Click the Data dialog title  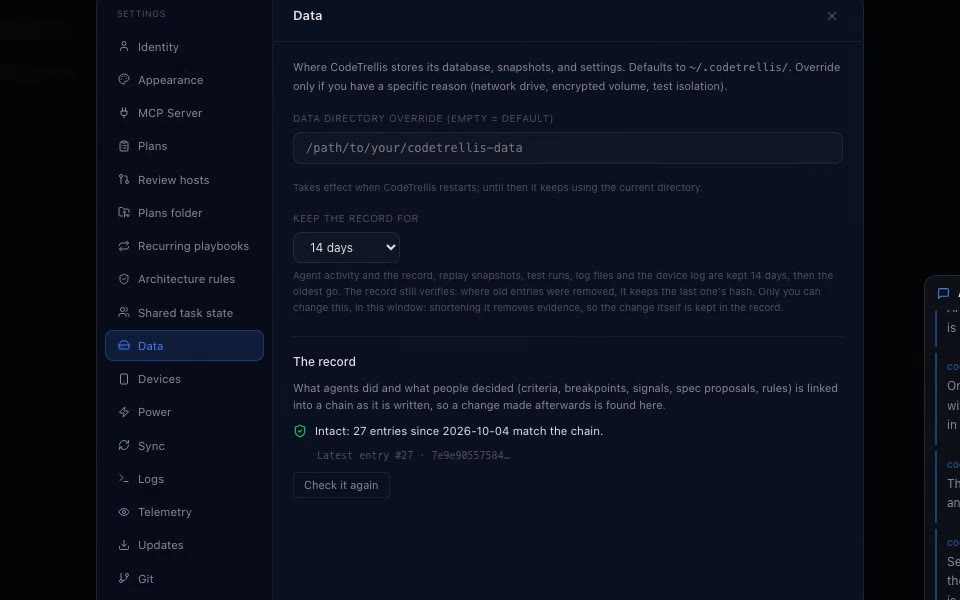click(307, 15)
